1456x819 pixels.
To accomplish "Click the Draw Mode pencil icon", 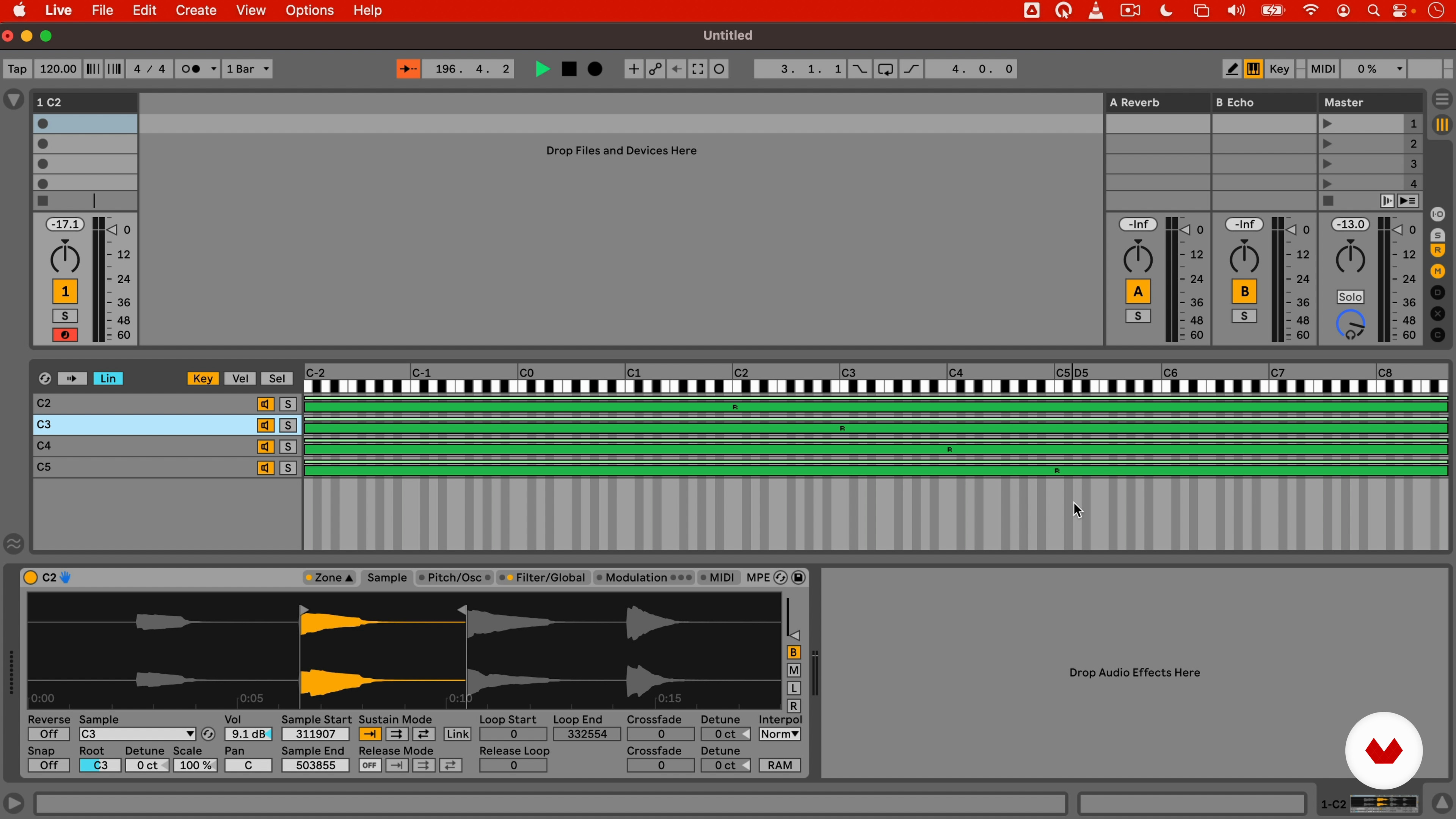I will coord(1232,69).
